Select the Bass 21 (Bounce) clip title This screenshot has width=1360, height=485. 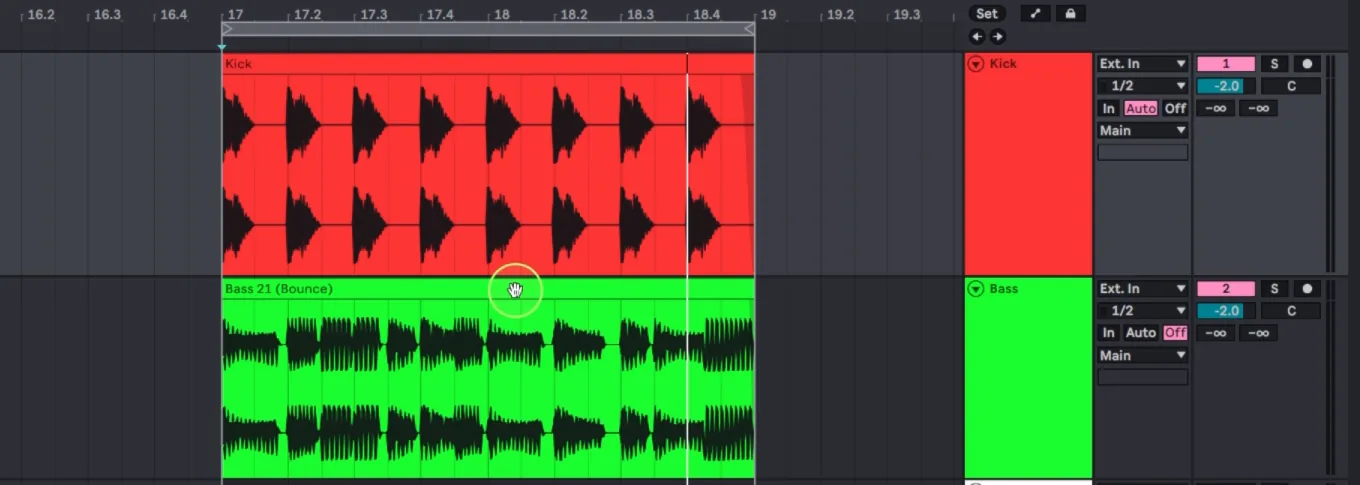(x=279, y=289)
